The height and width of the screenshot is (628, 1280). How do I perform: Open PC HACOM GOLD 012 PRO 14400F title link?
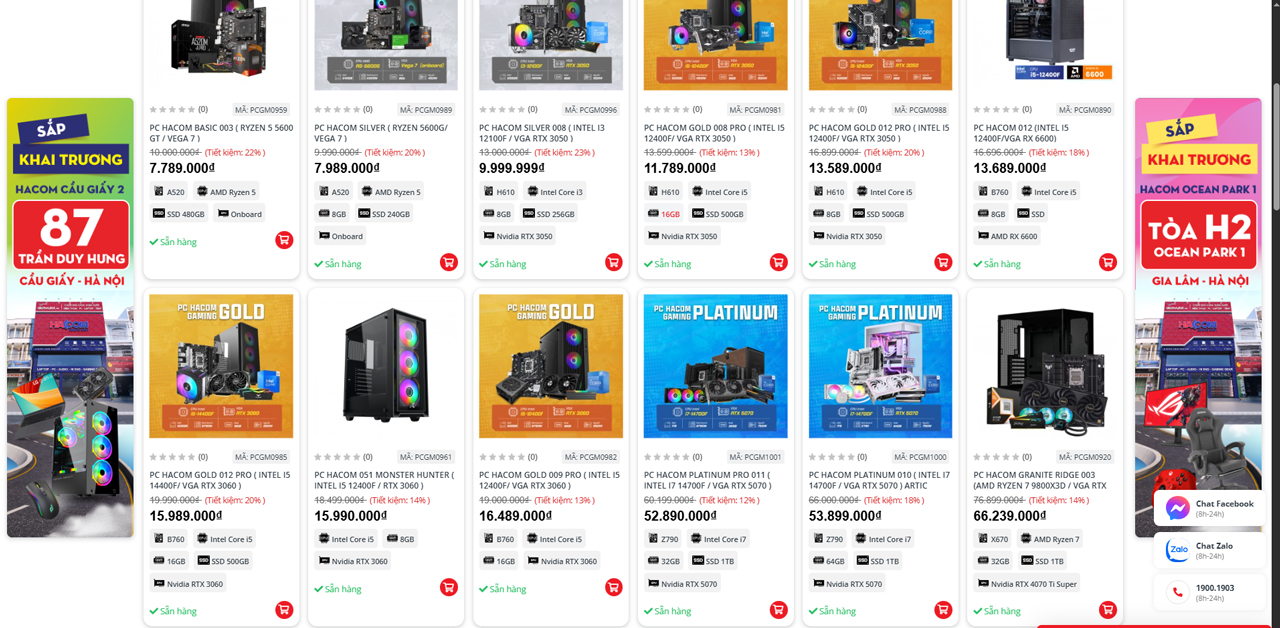(220, 481)
